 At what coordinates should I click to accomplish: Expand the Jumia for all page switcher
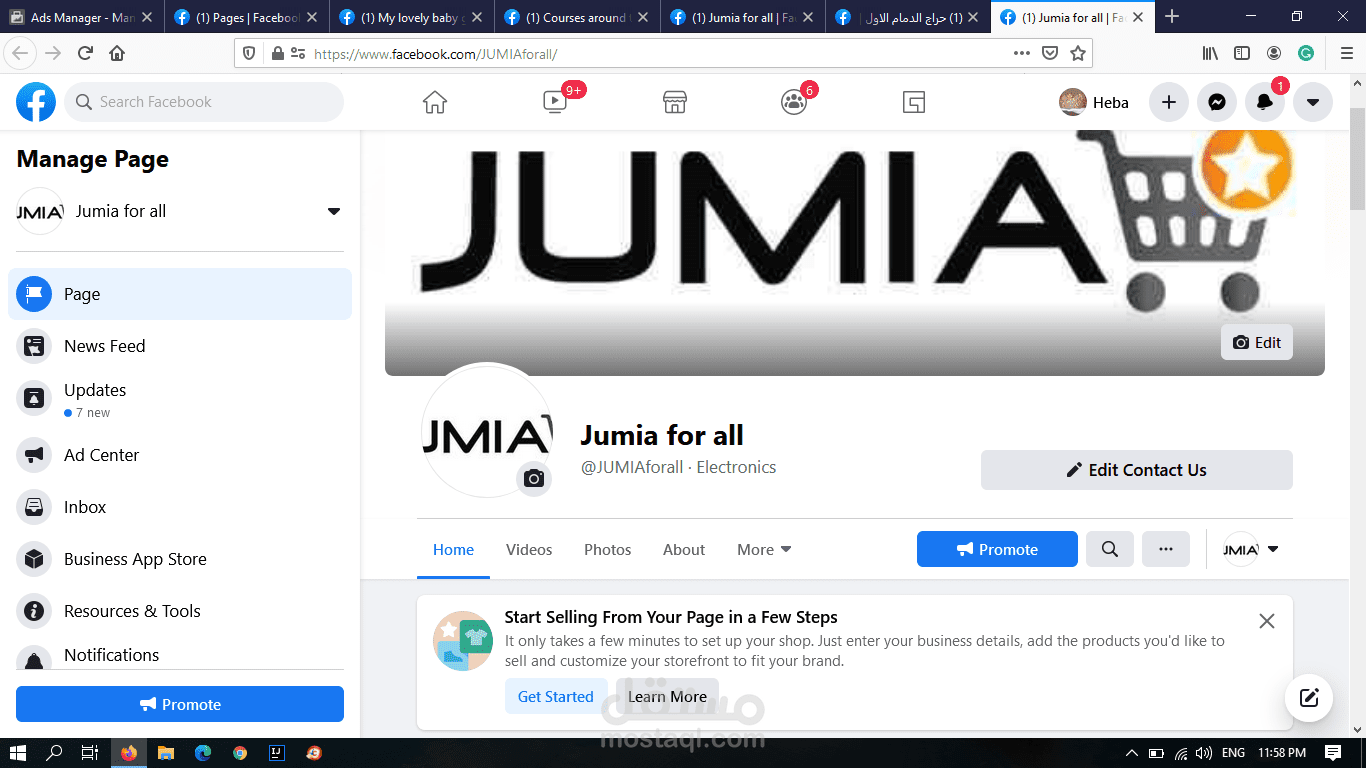coord(334,211)
